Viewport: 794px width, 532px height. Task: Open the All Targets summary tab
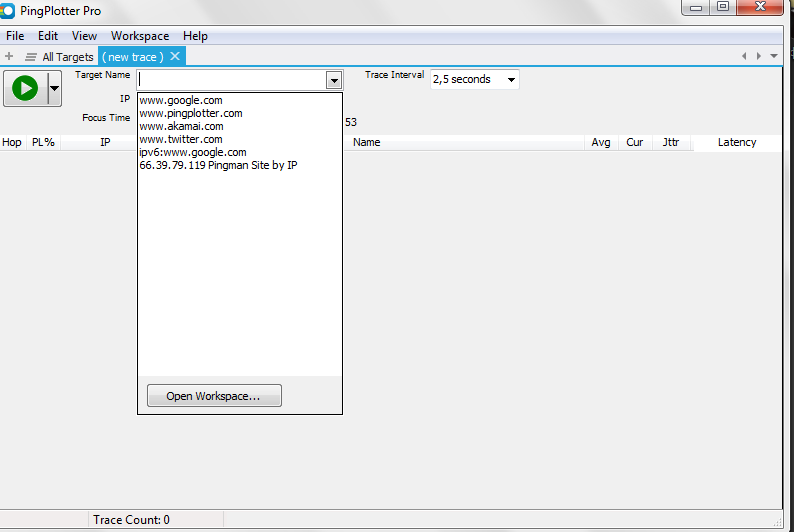click(60, 57)
